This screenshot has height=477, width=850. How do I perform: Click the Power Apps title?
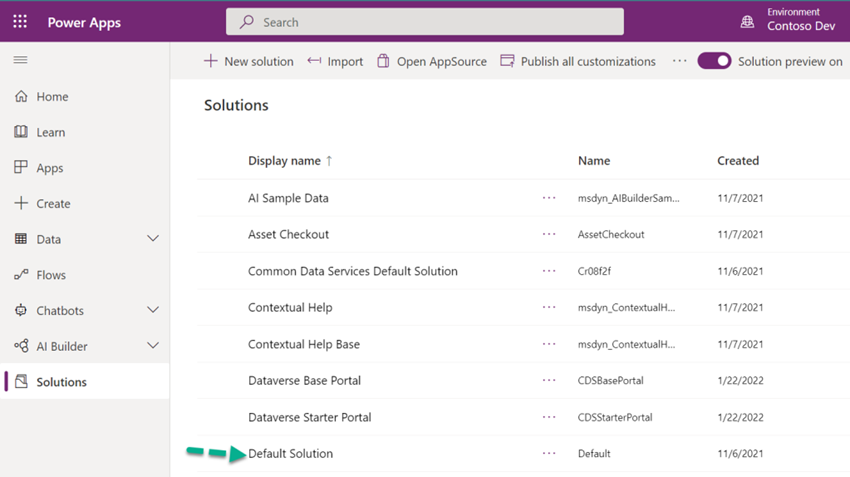[x=84, y=23]
